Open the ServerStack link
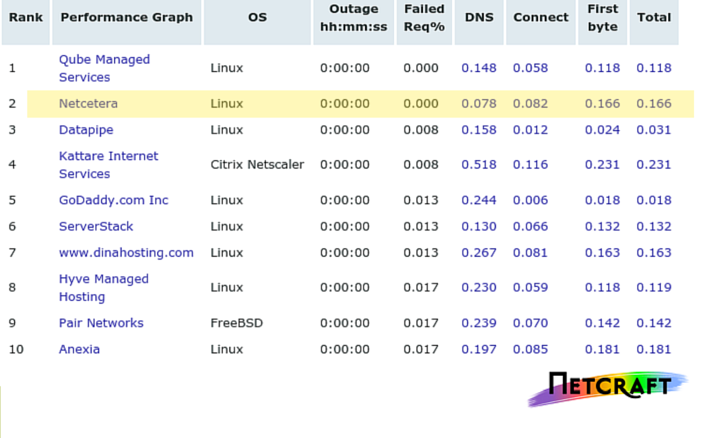Viewport: 720px width, 438px height. [96, 226]
